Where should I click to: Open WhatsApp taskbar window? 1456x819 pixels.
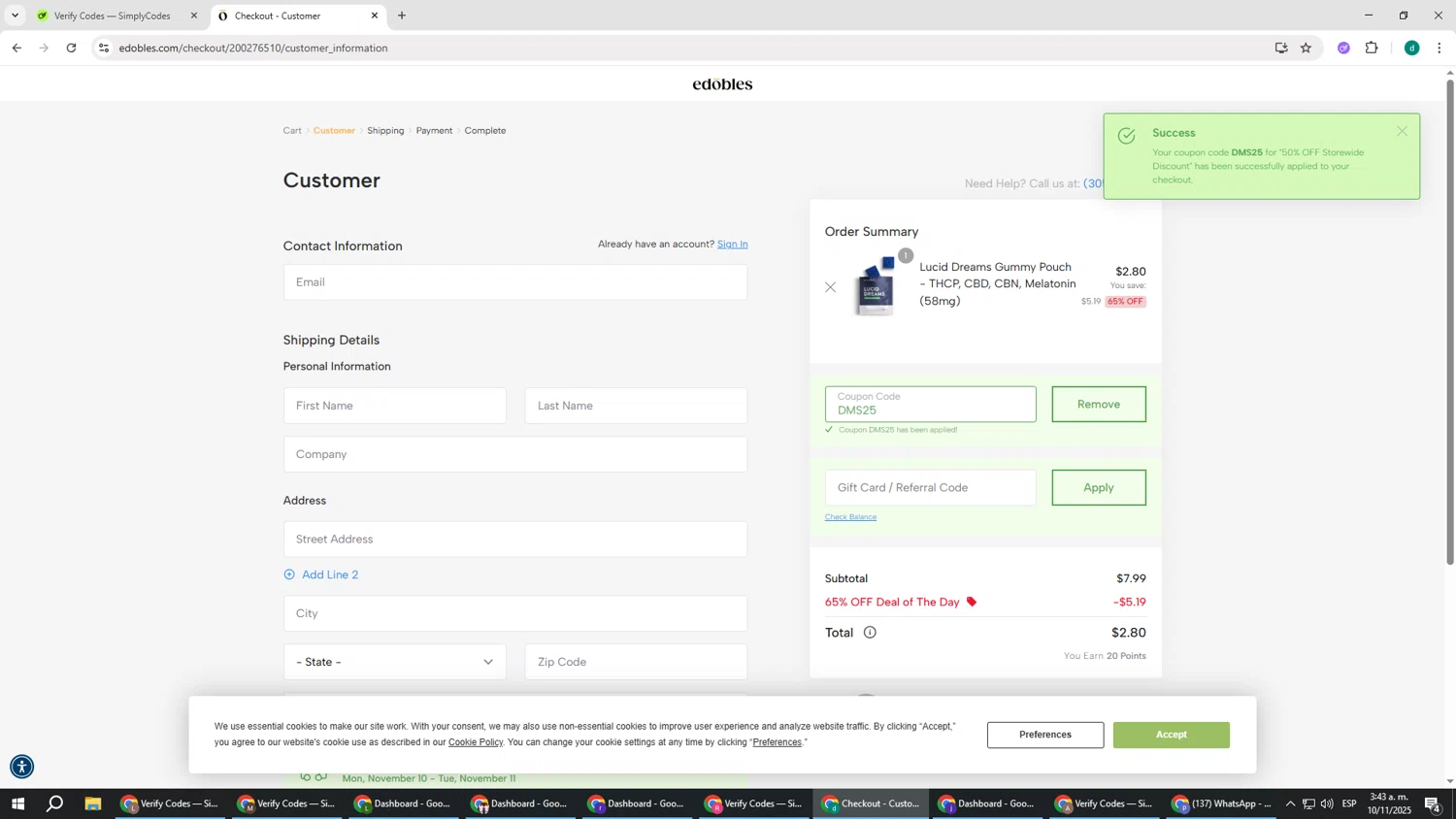[1222, 803]
